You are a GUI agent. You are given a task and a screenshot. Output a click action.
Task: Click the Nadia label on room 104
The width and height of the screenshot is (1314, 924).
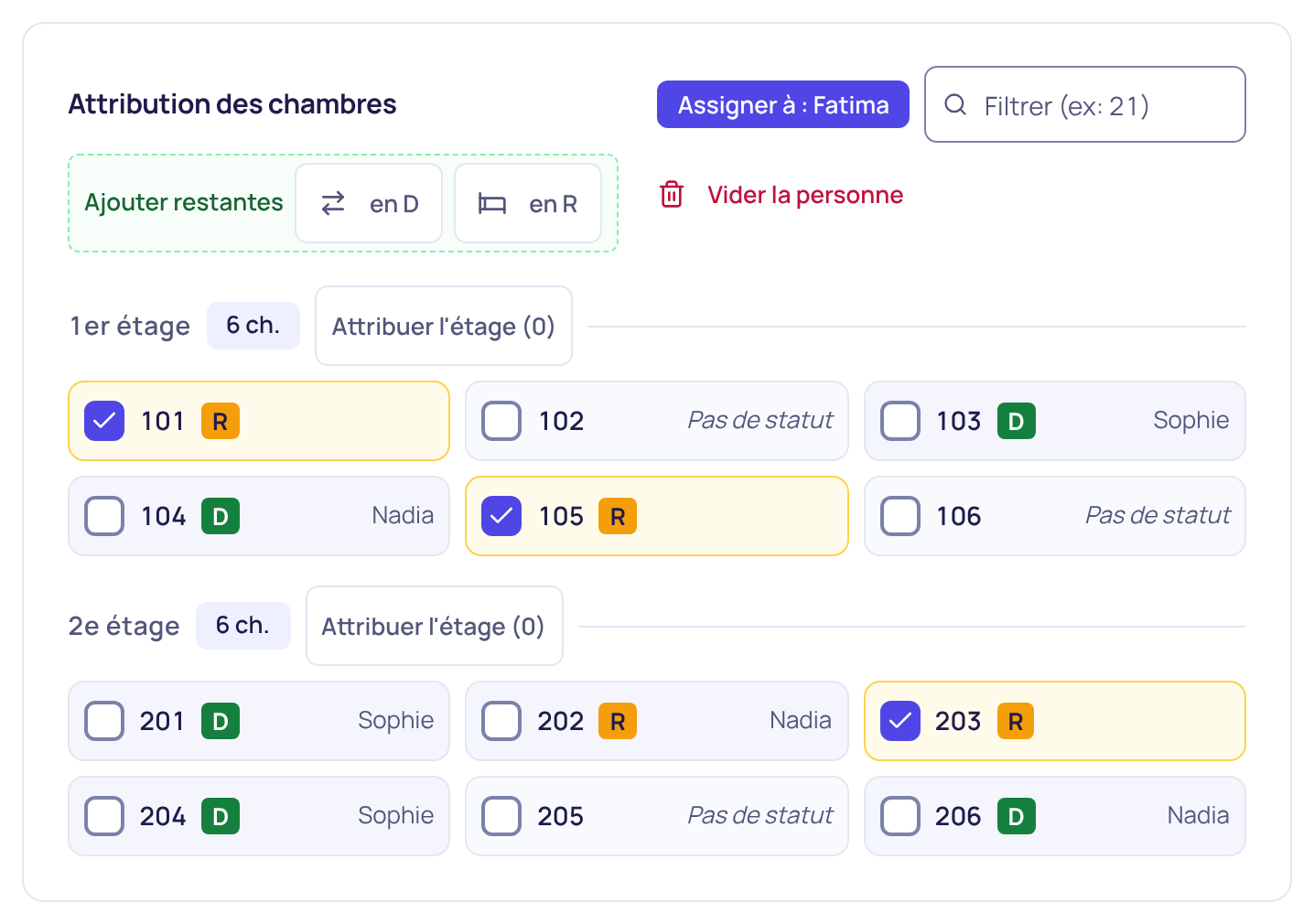(x=403, y=515)
